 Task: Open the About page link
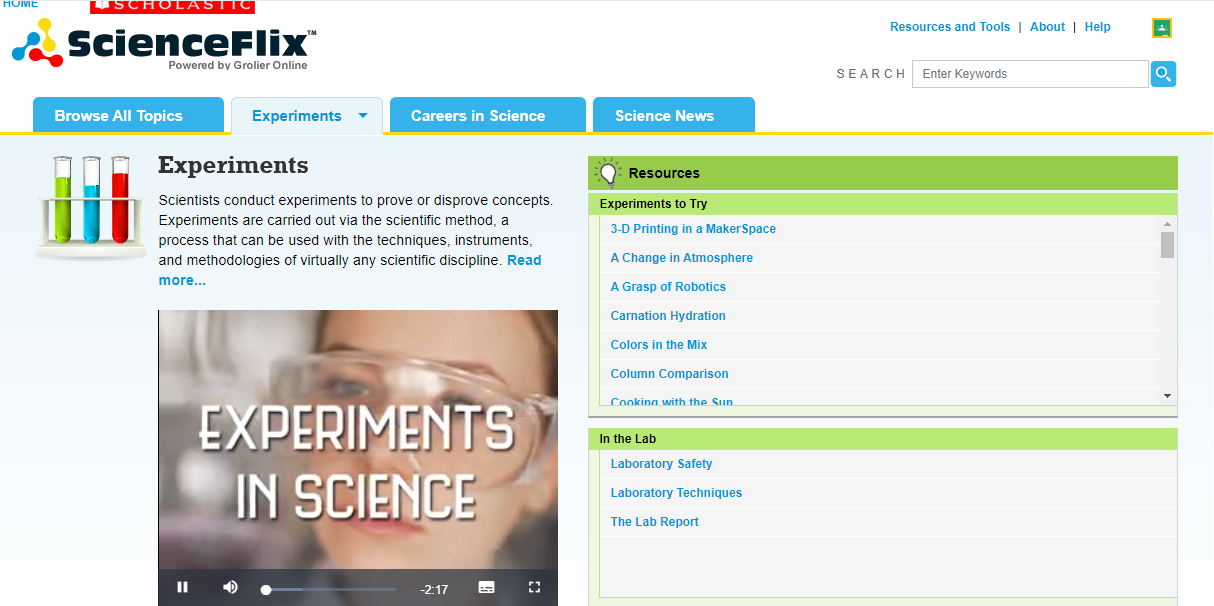[1047, 27]
